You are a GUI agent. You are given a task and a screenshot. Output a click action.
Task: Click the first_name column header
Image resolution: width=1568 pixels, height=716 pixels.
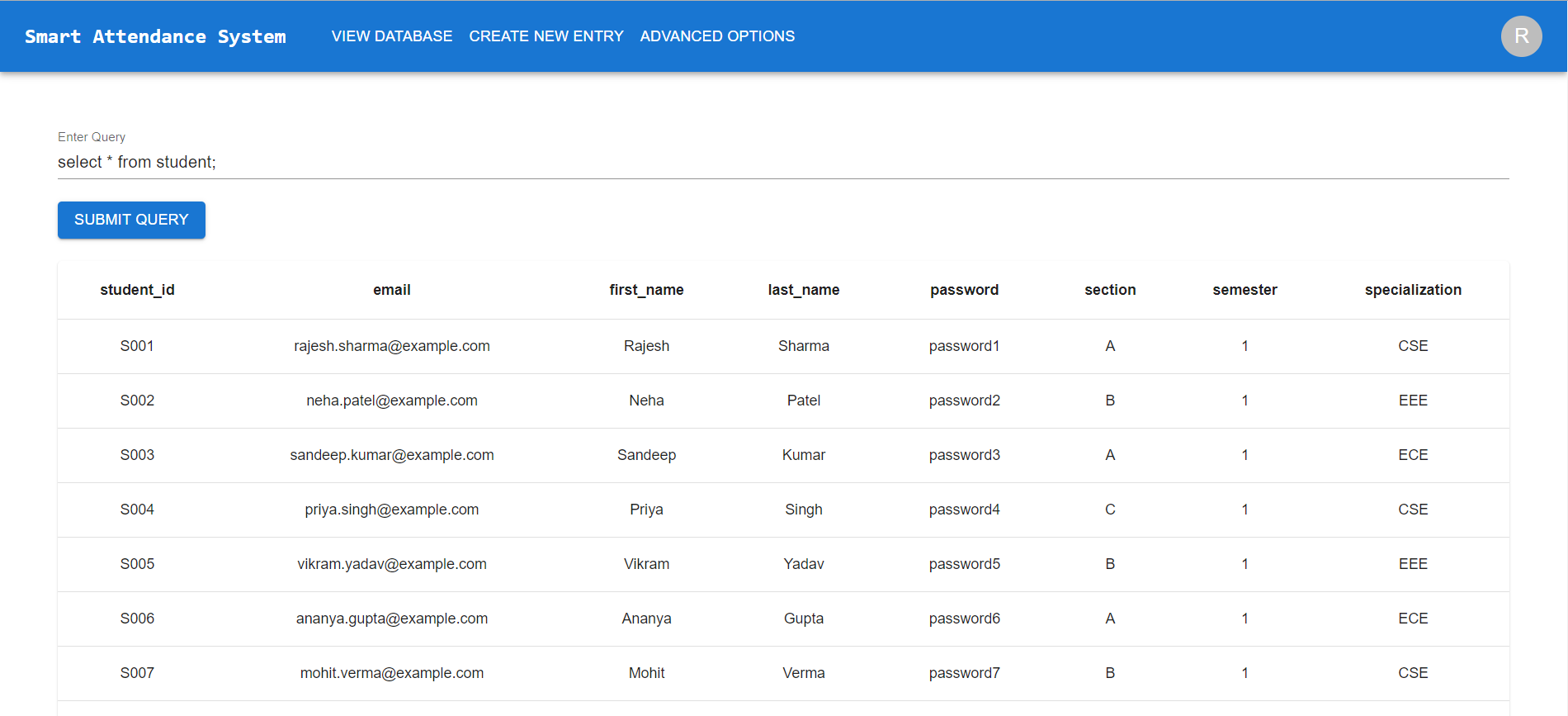pos(646,290)
